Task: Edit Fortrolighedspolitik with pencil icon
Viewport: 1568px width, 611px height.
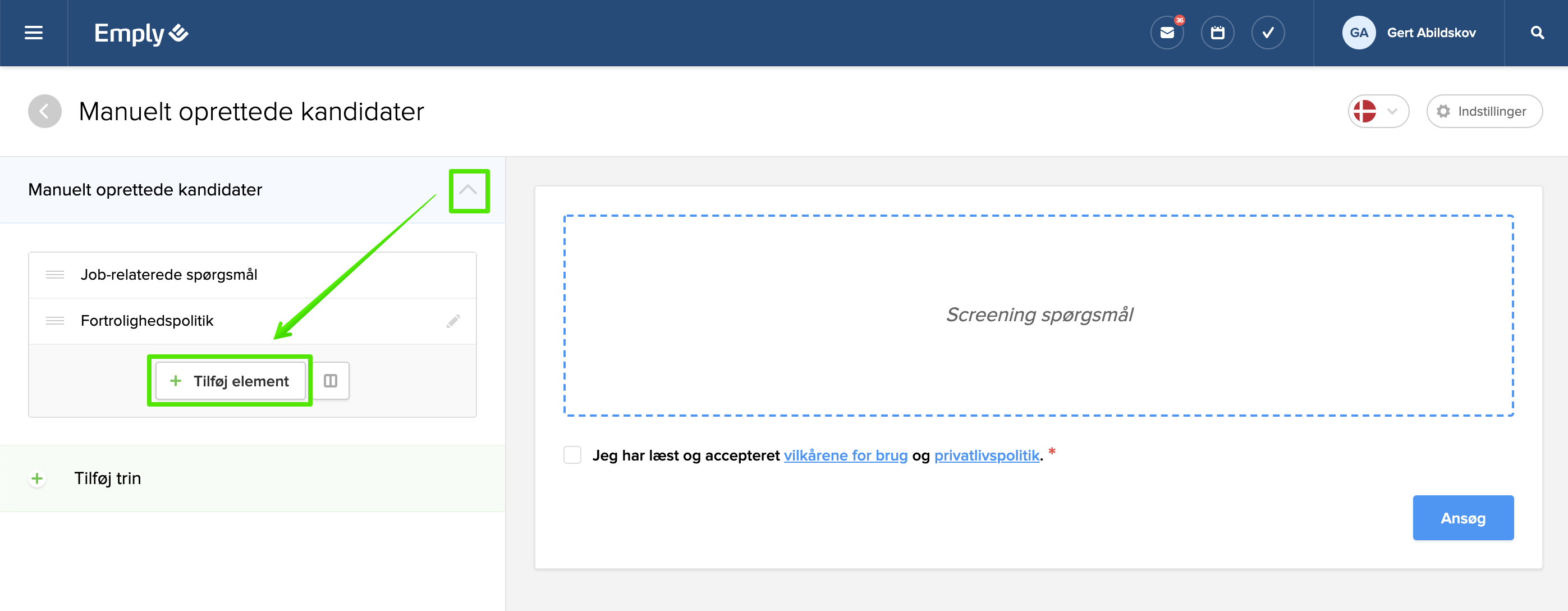Action: coord(453,321)
